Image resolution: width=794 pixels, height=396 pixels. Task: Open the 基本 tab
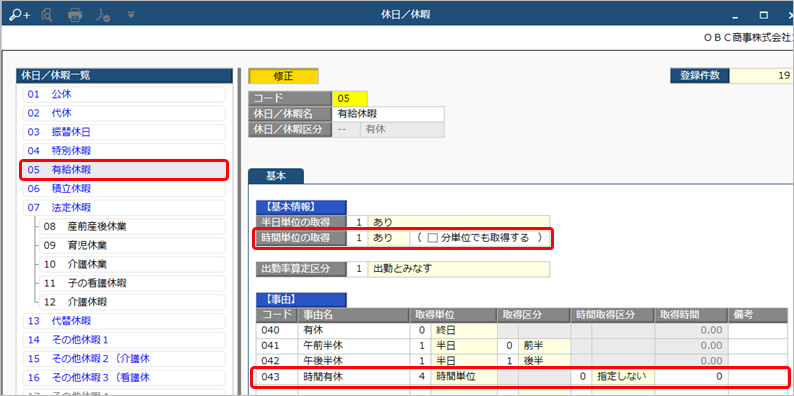pyautogui.click(x=276, y=176)
